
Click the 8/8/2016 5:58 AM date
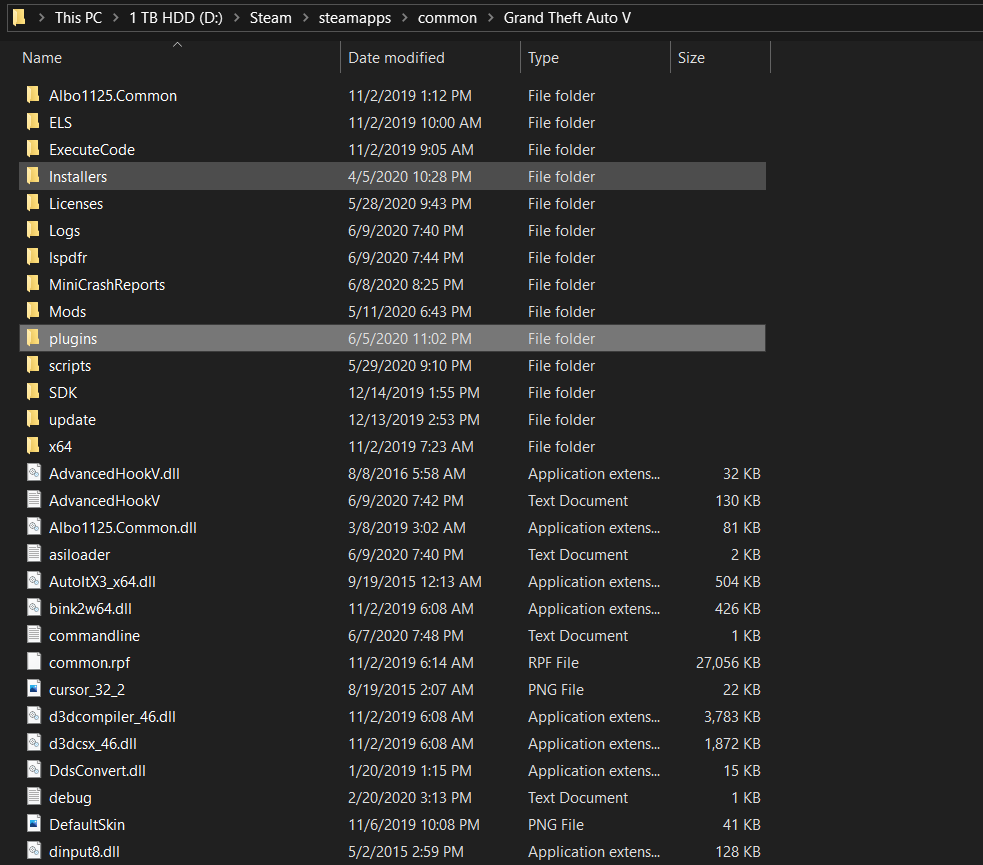click(x=407, y=474)
